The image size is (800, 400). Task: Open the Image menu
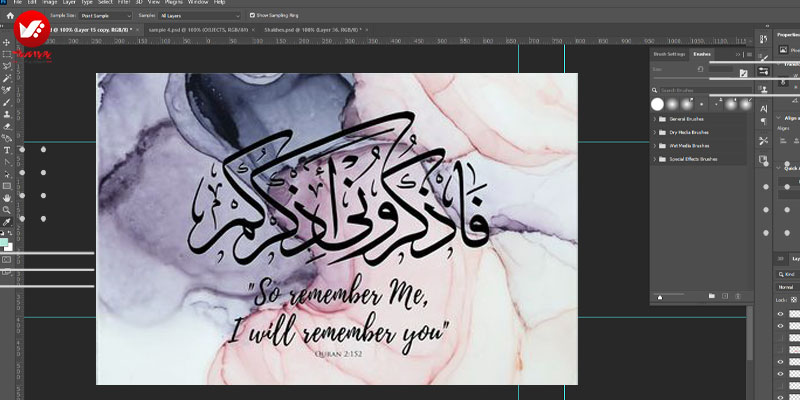[49, 3]
